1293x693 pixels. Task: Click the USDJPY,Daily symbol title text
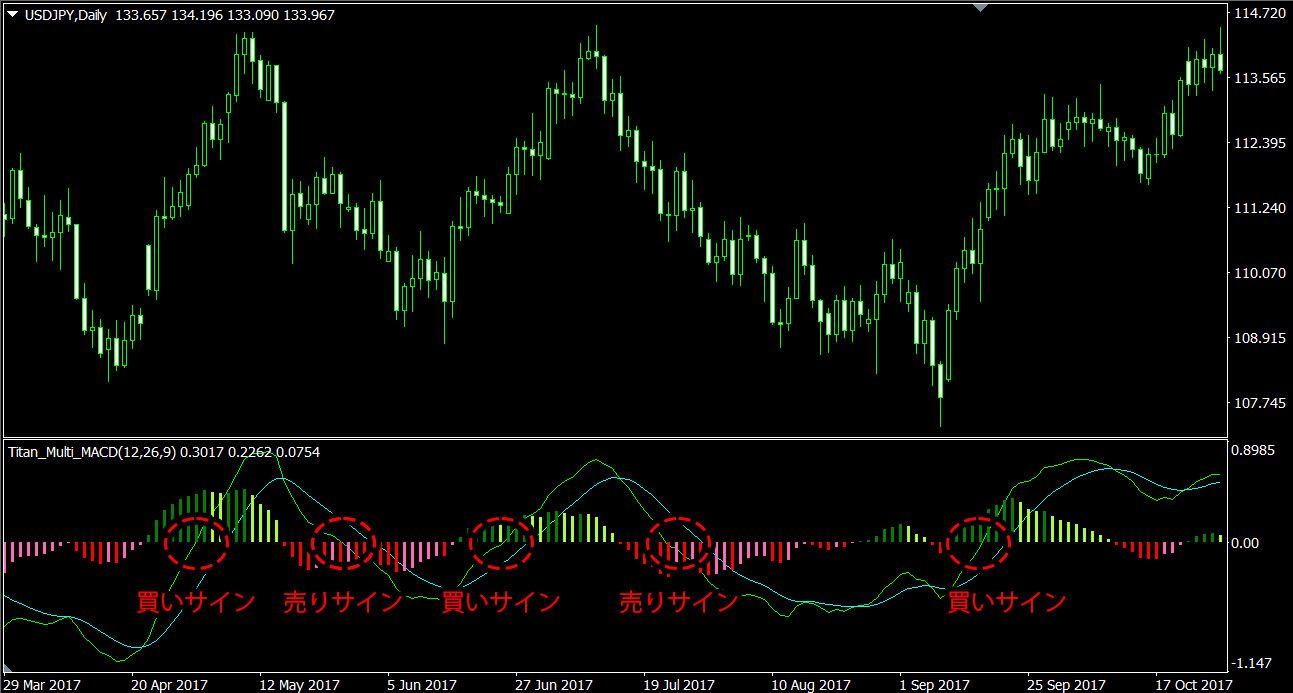click(64, 15)
